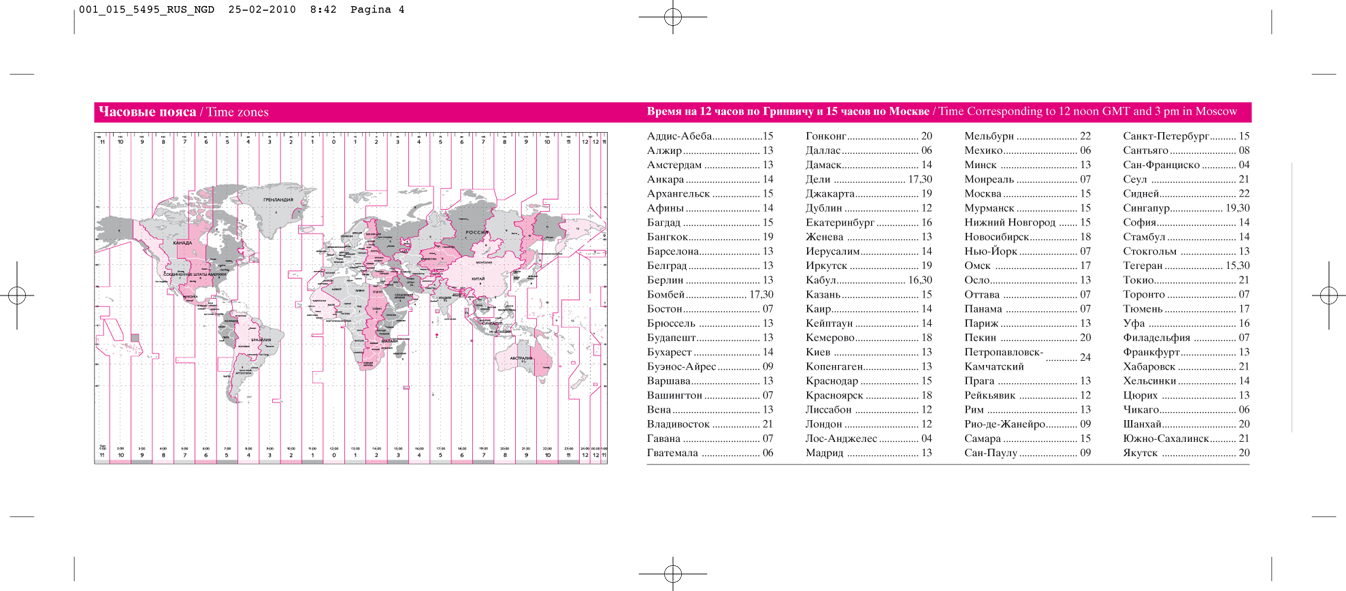This screenshot has height=591, width=1346.
Task: Select the 'Дели 17,30' row
Action: click(x=869, y=179)
